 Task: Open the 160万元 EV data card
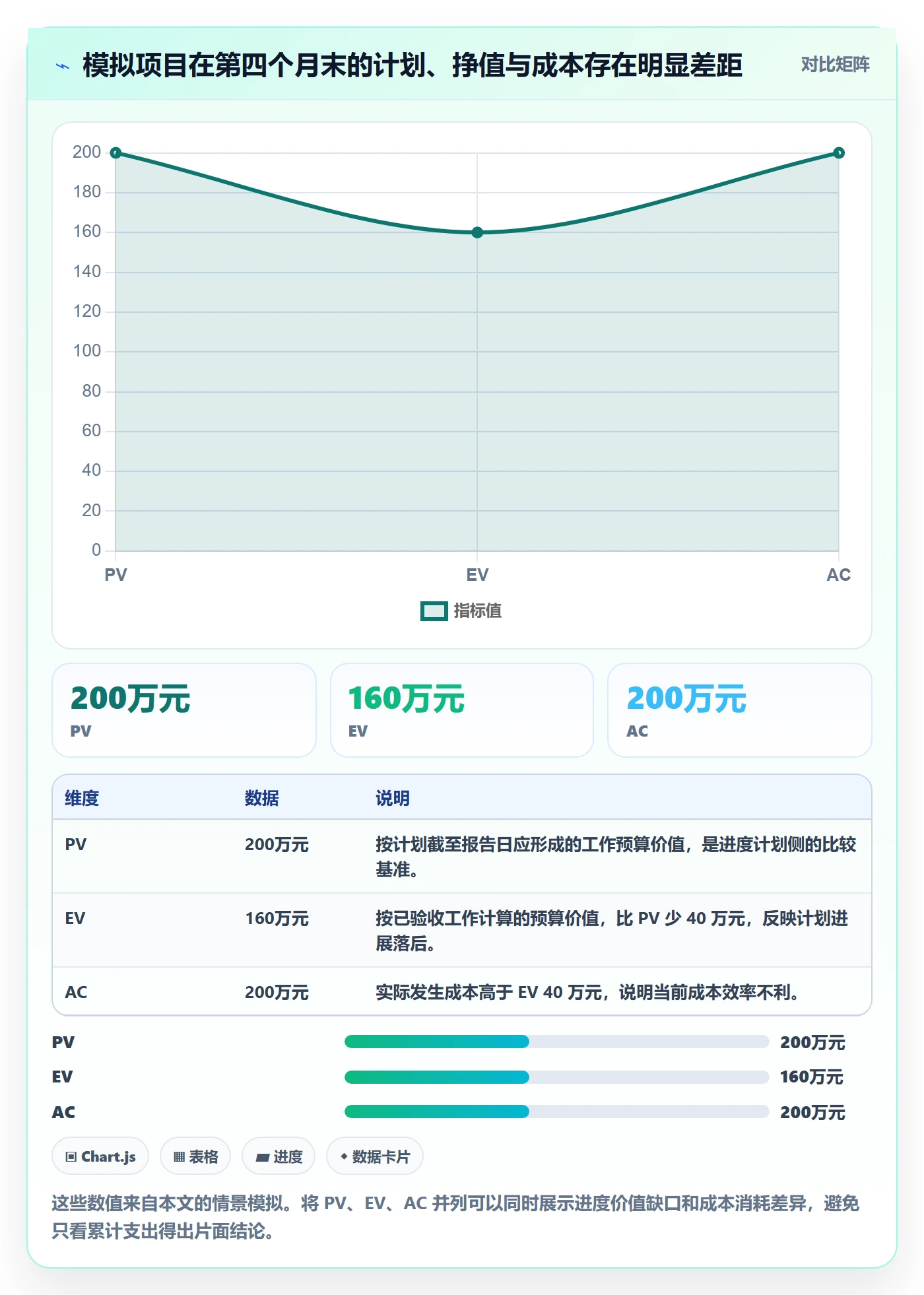click(x=462, y=710)
